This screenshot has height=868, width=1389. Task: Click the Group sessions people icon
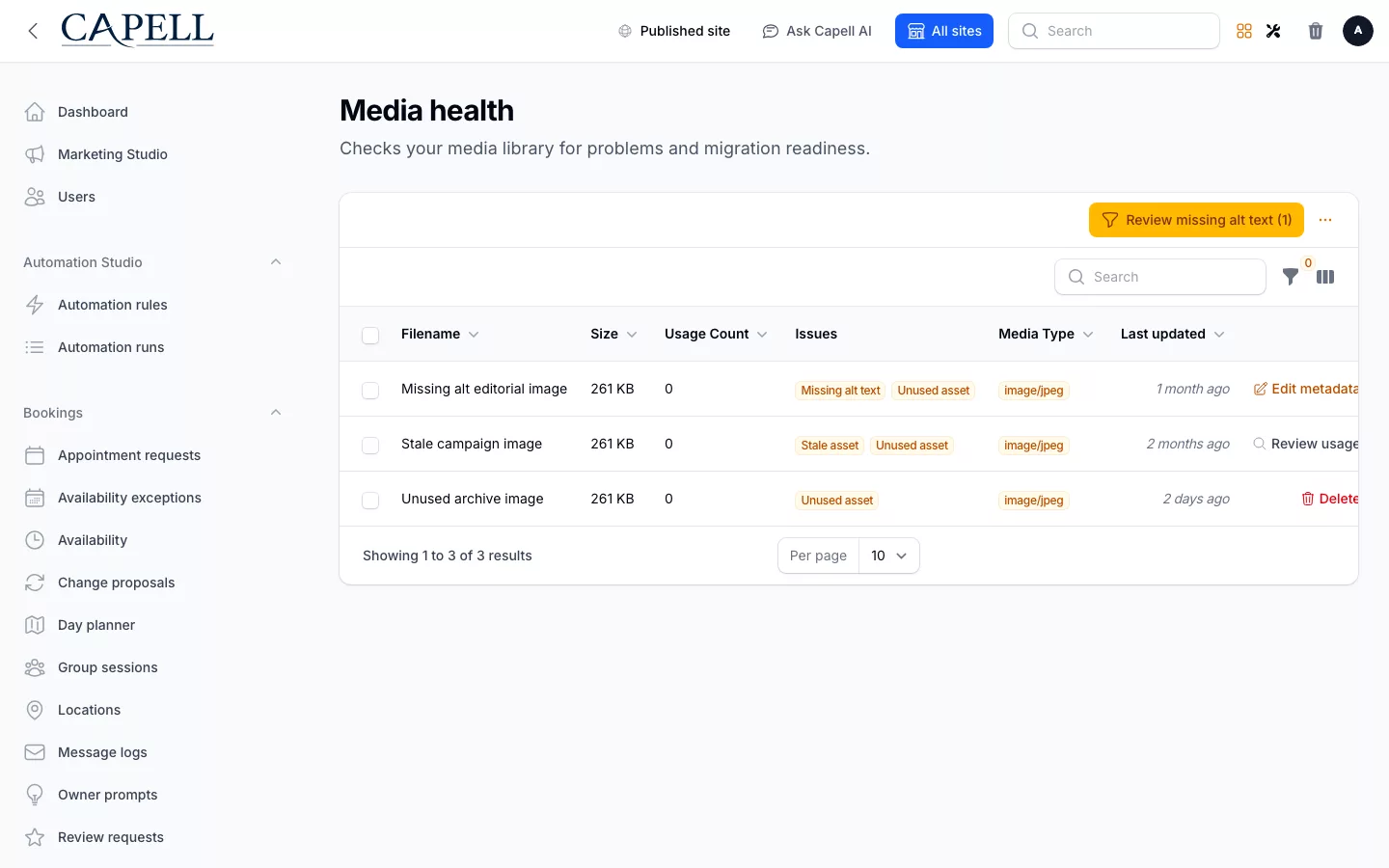35,667
